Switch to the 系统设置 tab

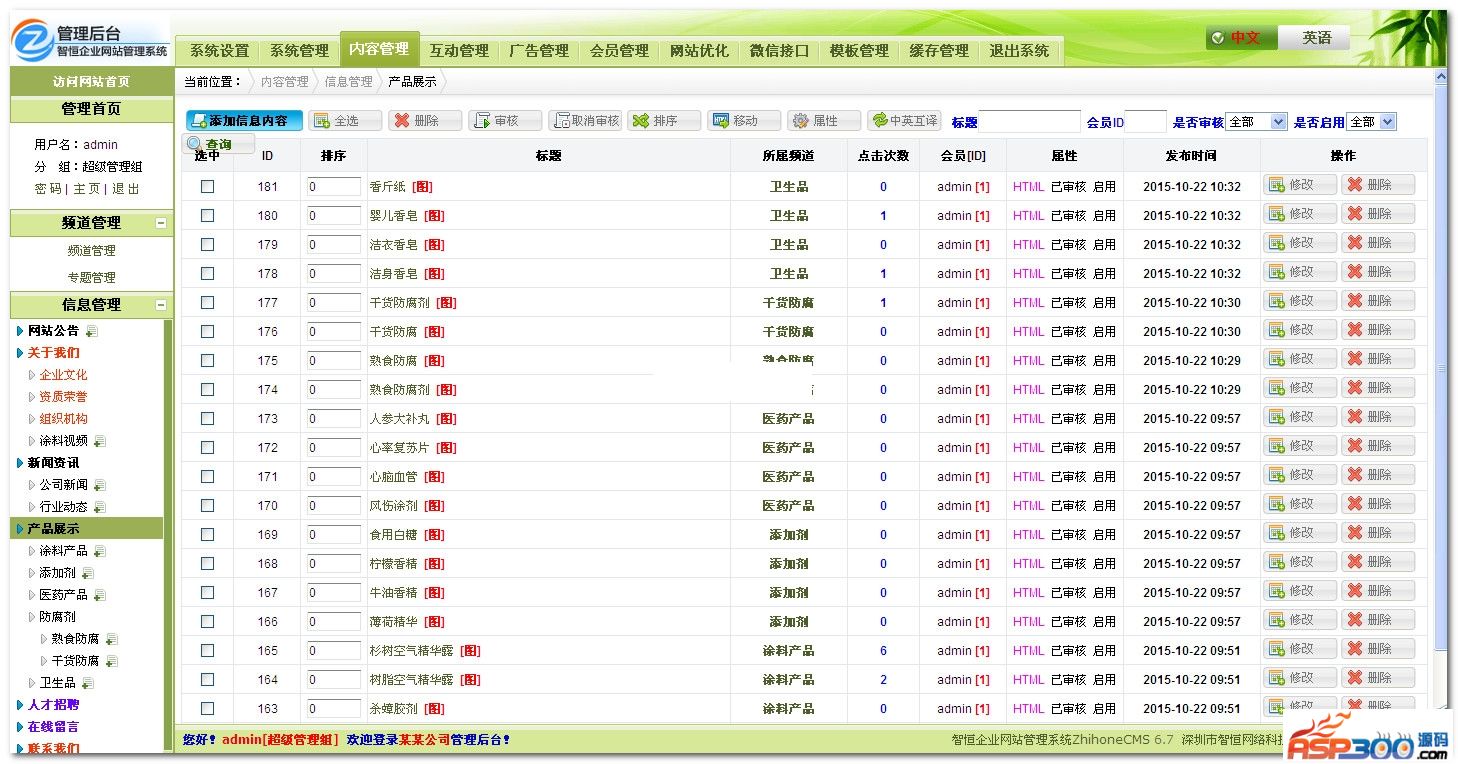pos(219,51)
